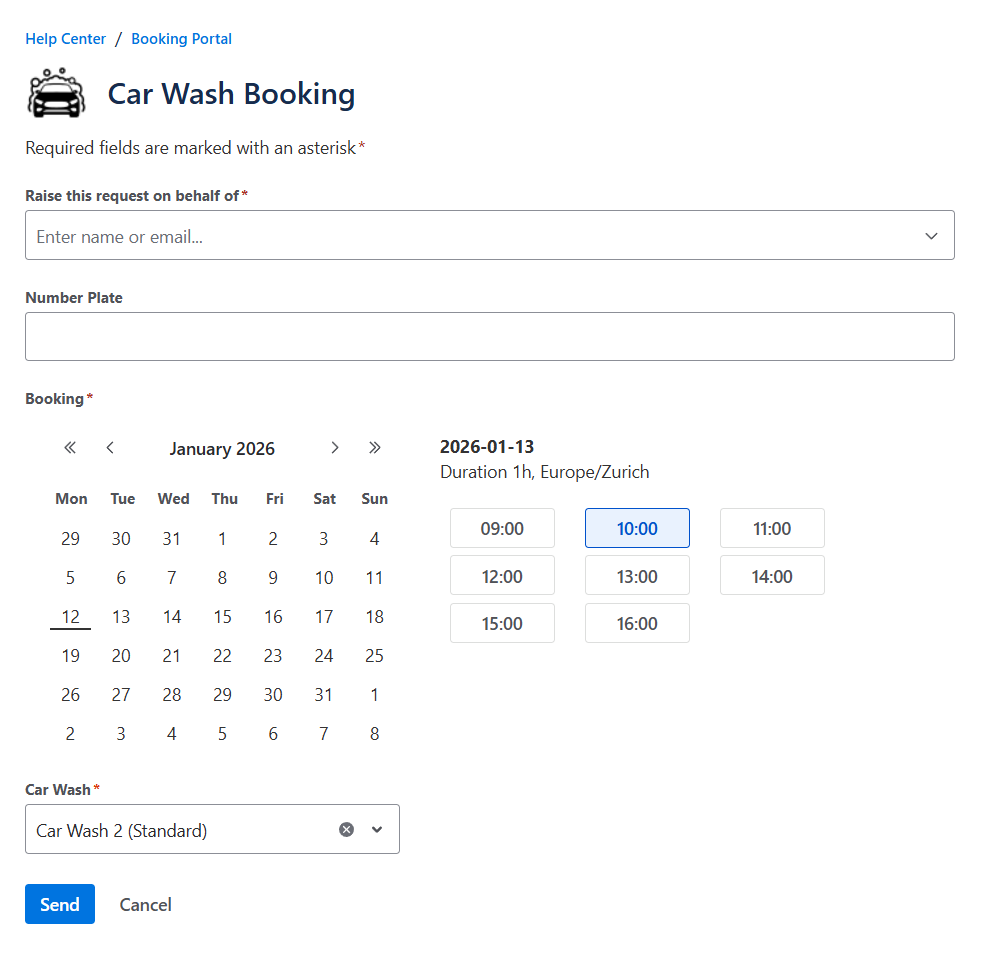Open the 'Raise this request' dropdown
Screen dimensions: 983x955
coord(930,236)
